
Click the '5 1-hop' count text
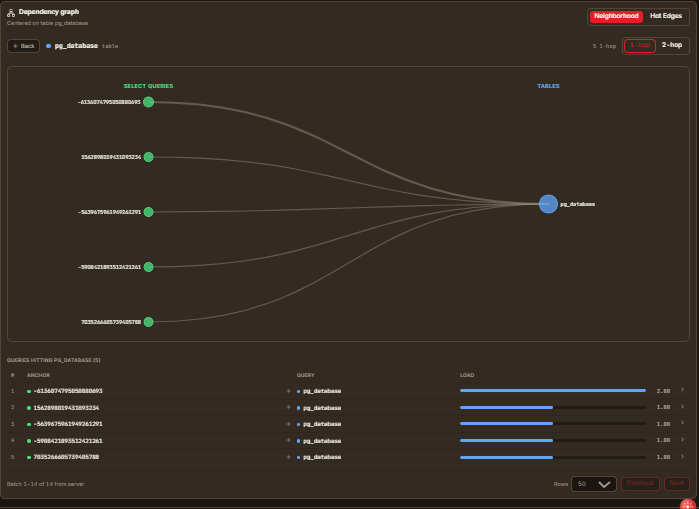click(x=604, y=46)
